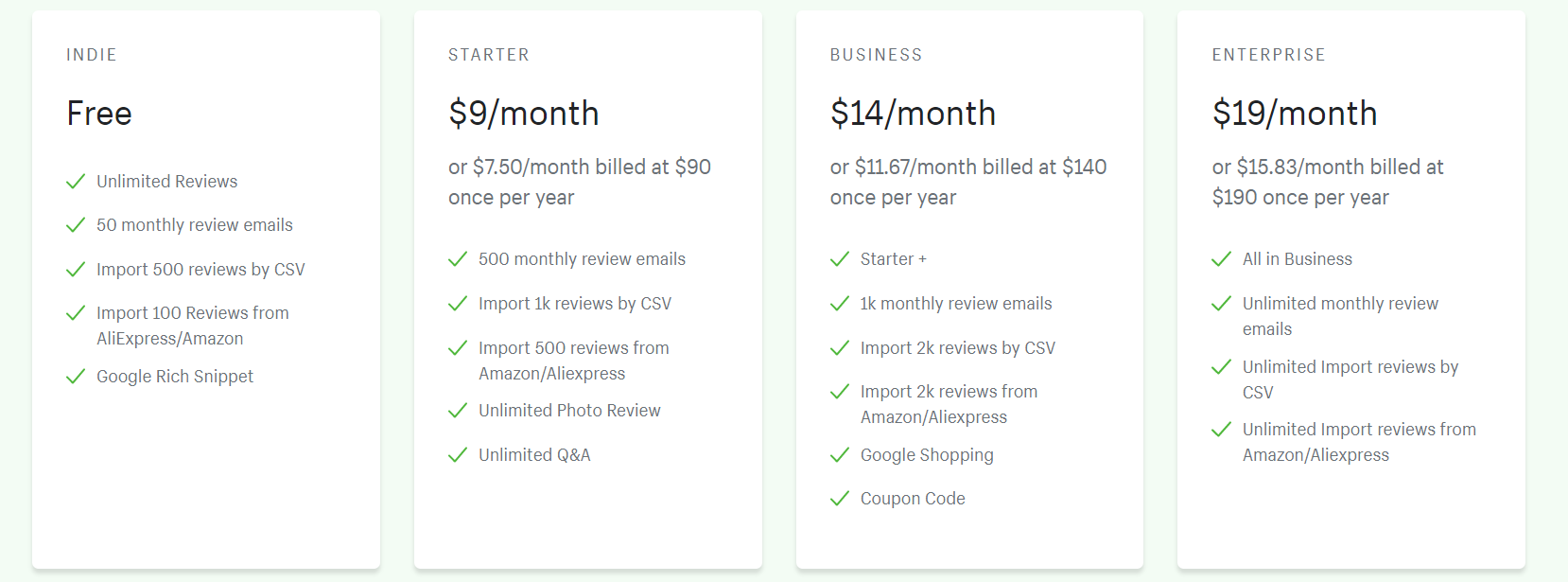Click the checkmark beside Unlimited Reviews
This screenshot has height=582, width=1568.
pos(76,182)
